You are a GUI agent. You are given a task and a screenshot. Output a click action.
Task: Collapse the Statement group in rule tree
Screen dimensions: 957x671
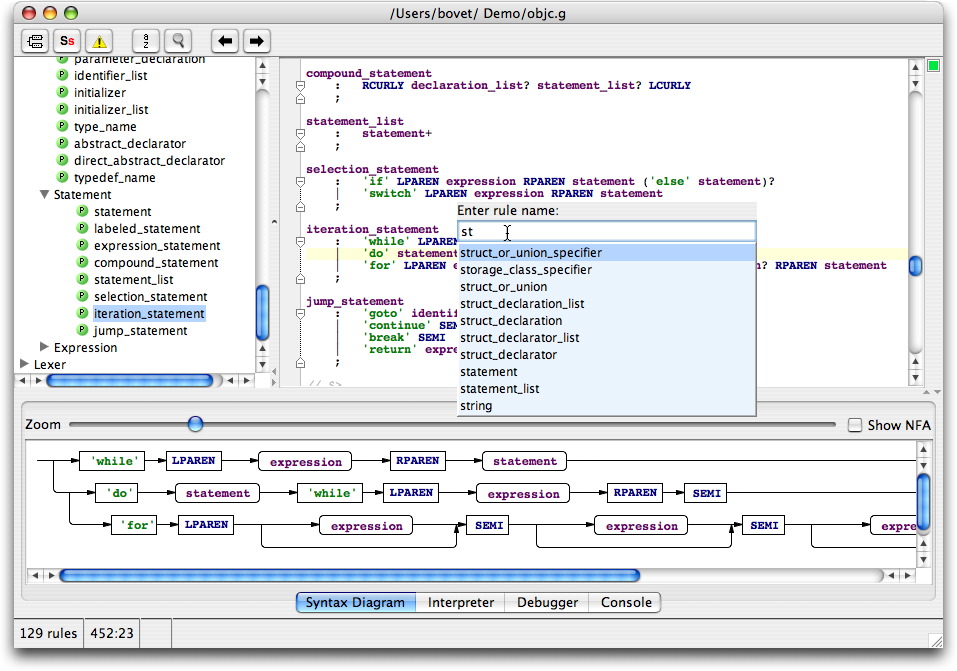tap(44, 195)
